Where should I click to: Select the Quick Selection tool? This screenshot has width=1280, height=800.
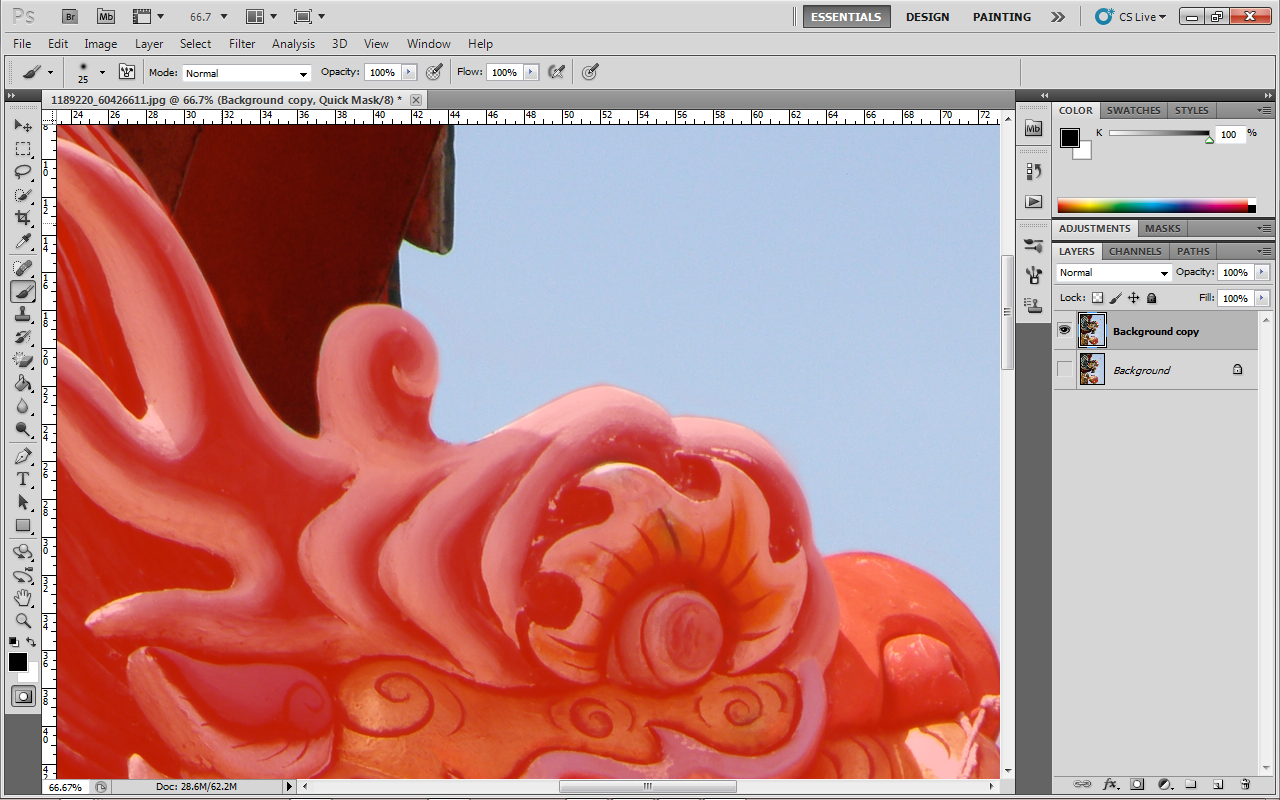point(23,195)
